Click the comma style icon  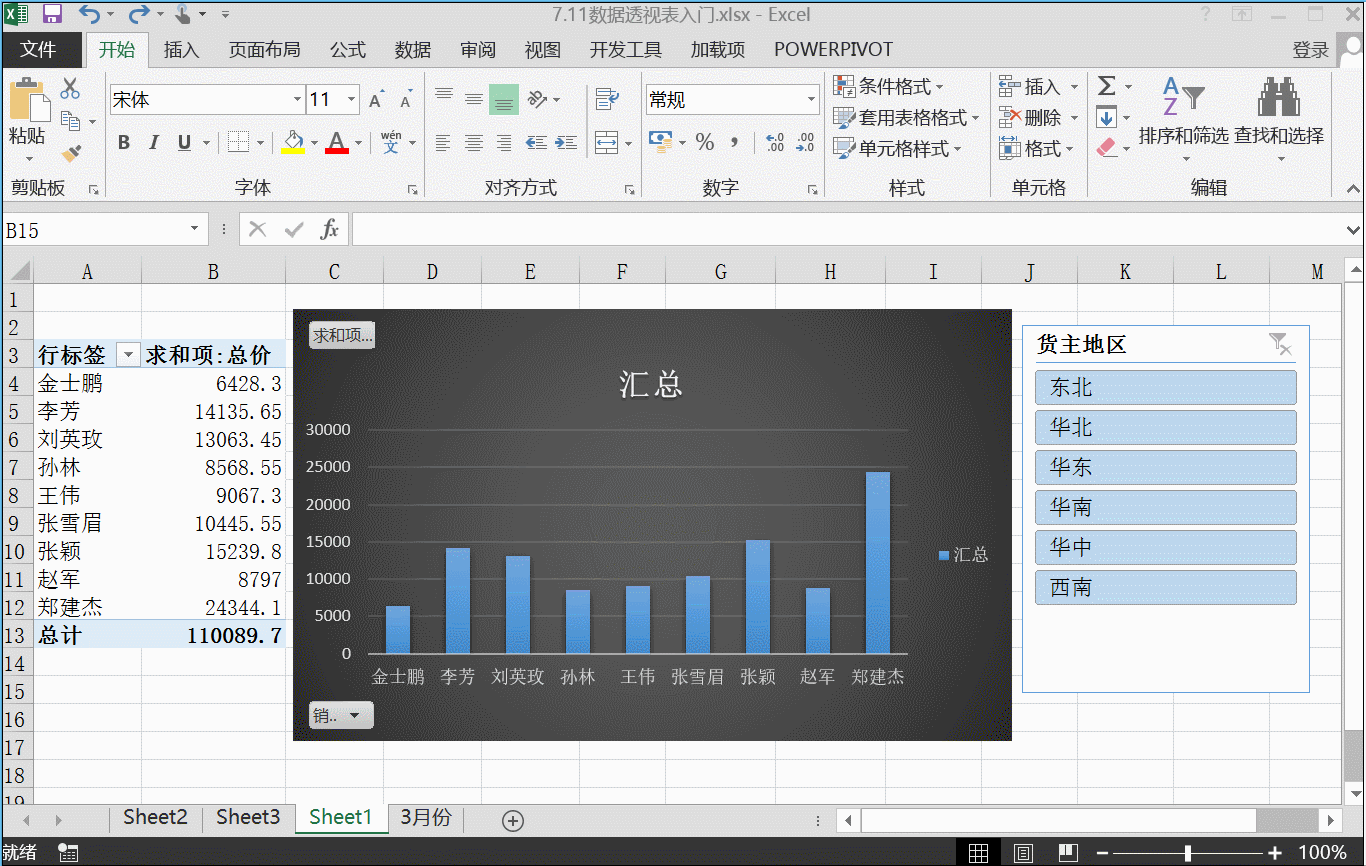735,143
